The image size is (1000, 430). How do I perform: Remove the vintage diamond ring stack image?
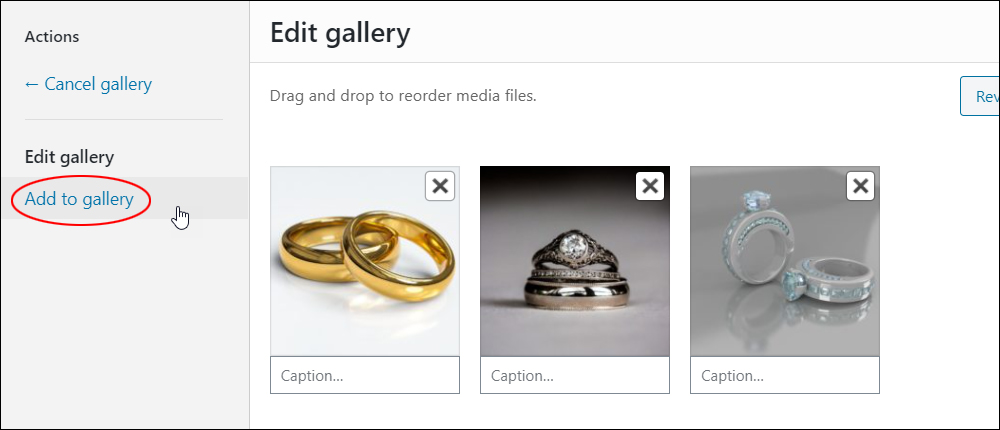click(x=650, y=186)
